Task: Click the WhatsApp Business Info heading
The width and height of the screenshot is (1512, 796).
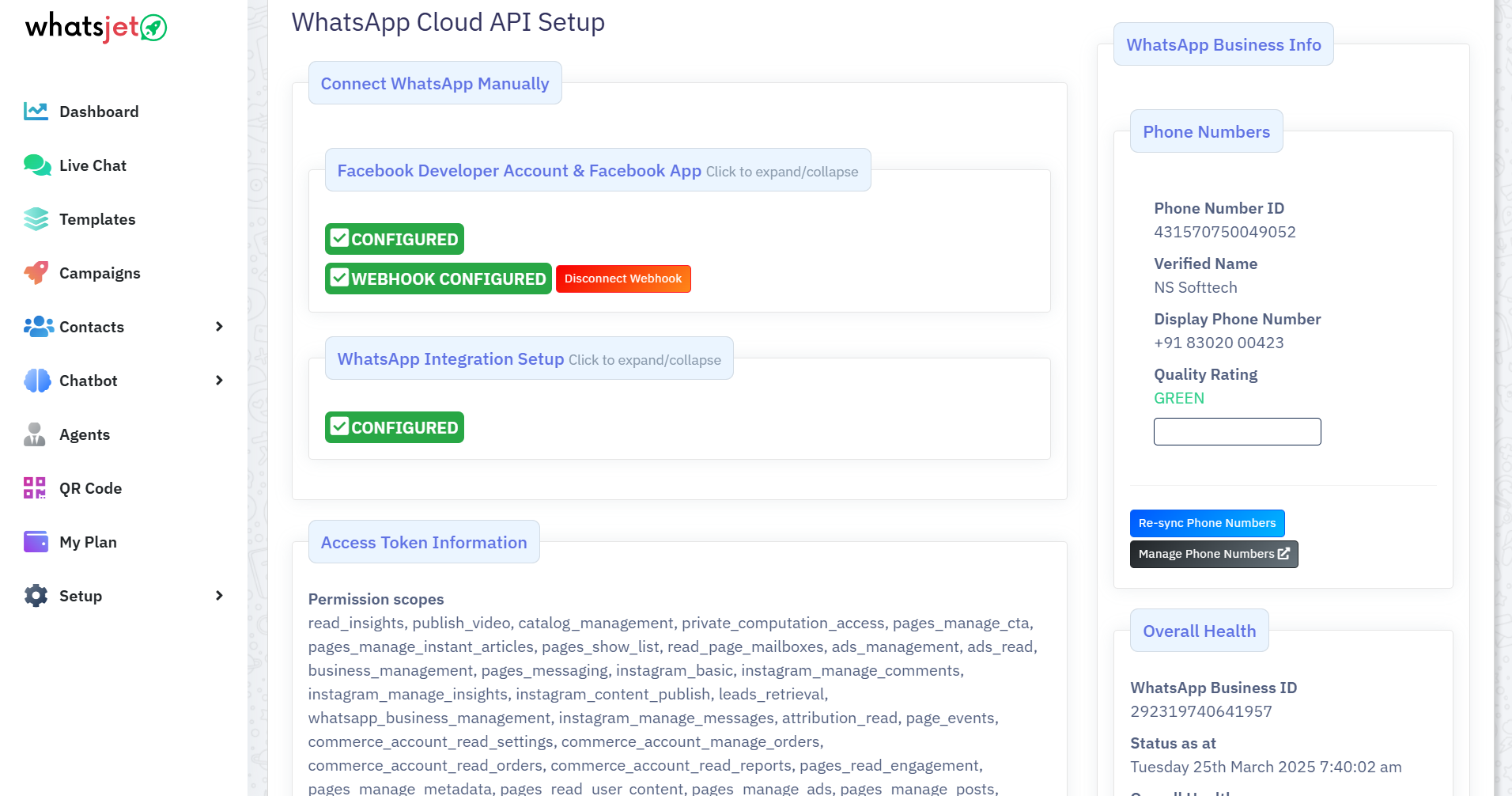Action: [1223, 44]
